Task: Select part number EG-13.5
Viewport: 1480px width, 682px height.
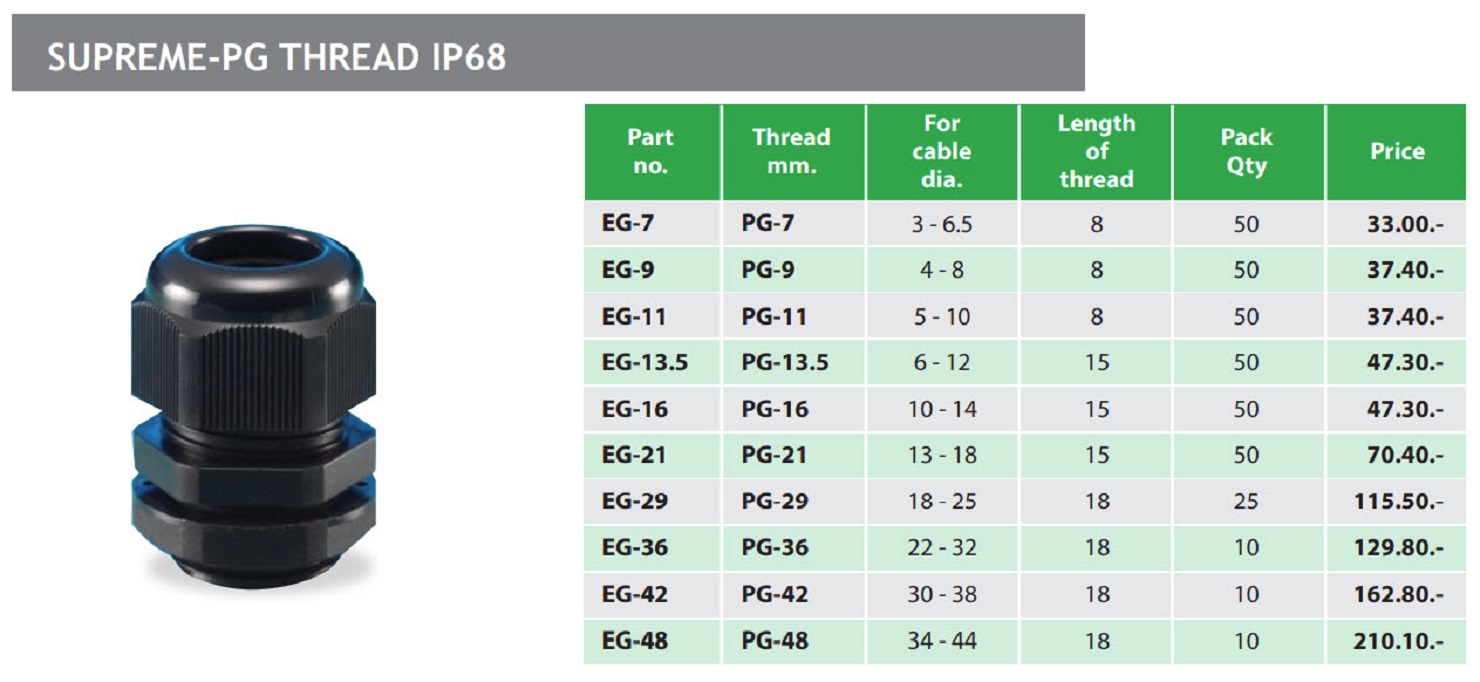Action: [x=644, y=363]
